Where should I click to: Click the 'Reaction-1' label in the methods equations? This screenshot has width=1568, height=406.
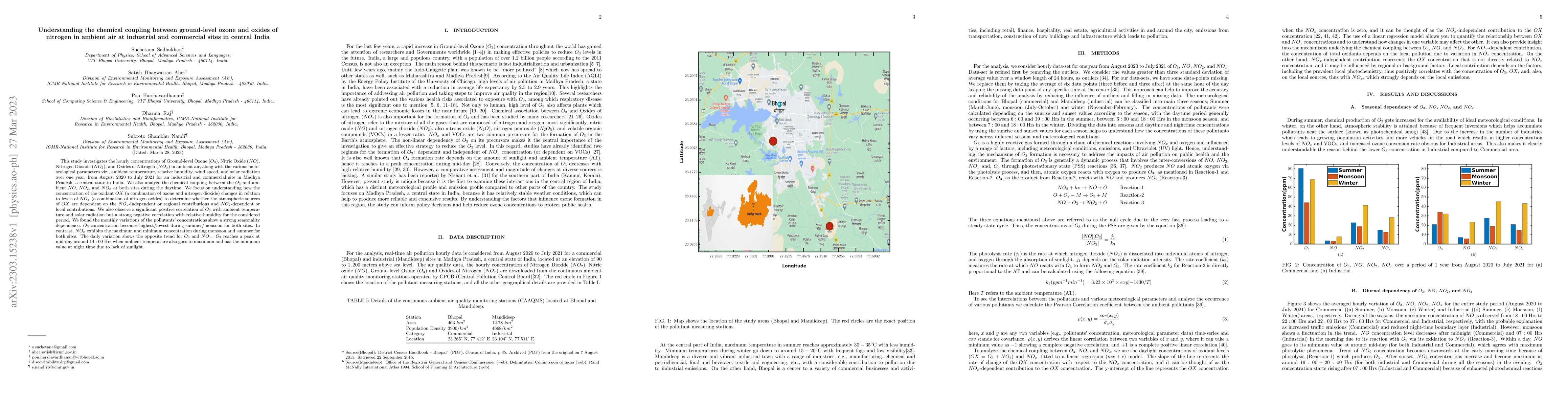pyautogui.click(x=1132, y=187)
